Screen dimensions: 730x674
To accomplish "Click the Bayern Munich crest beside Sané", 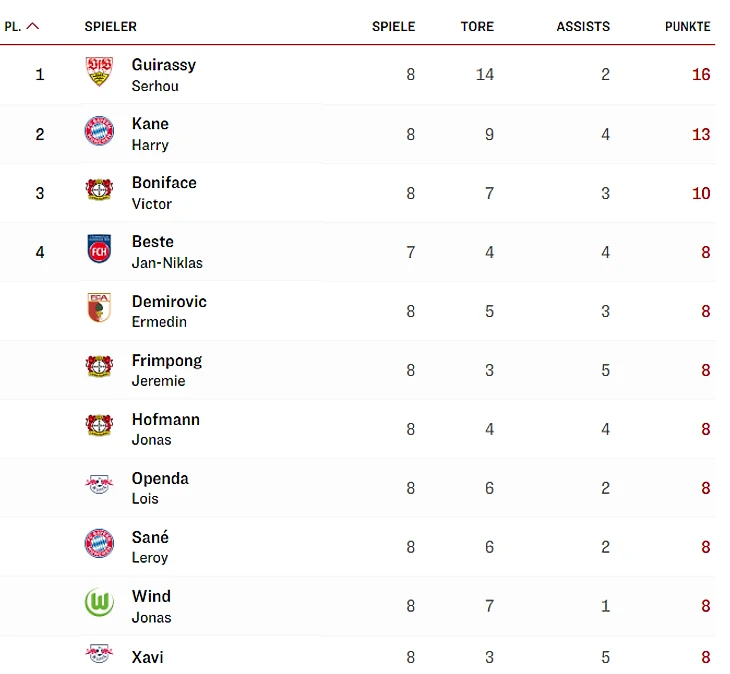I will point(99,544).
